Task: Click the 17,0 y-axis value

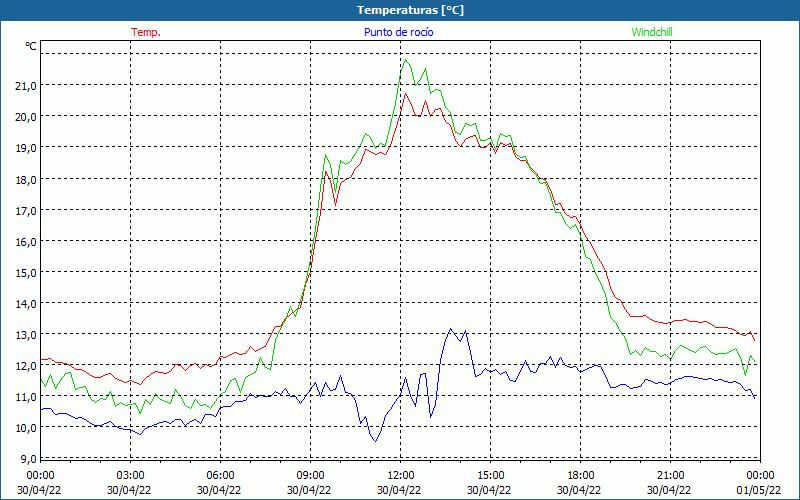Action: coord(26,211)
